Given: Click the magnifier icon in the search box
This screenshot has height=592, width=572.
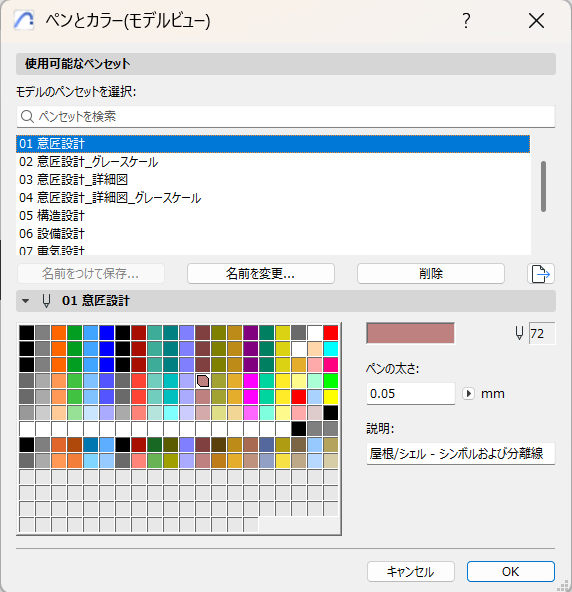Looking at the screenshot, I should 27,116.
